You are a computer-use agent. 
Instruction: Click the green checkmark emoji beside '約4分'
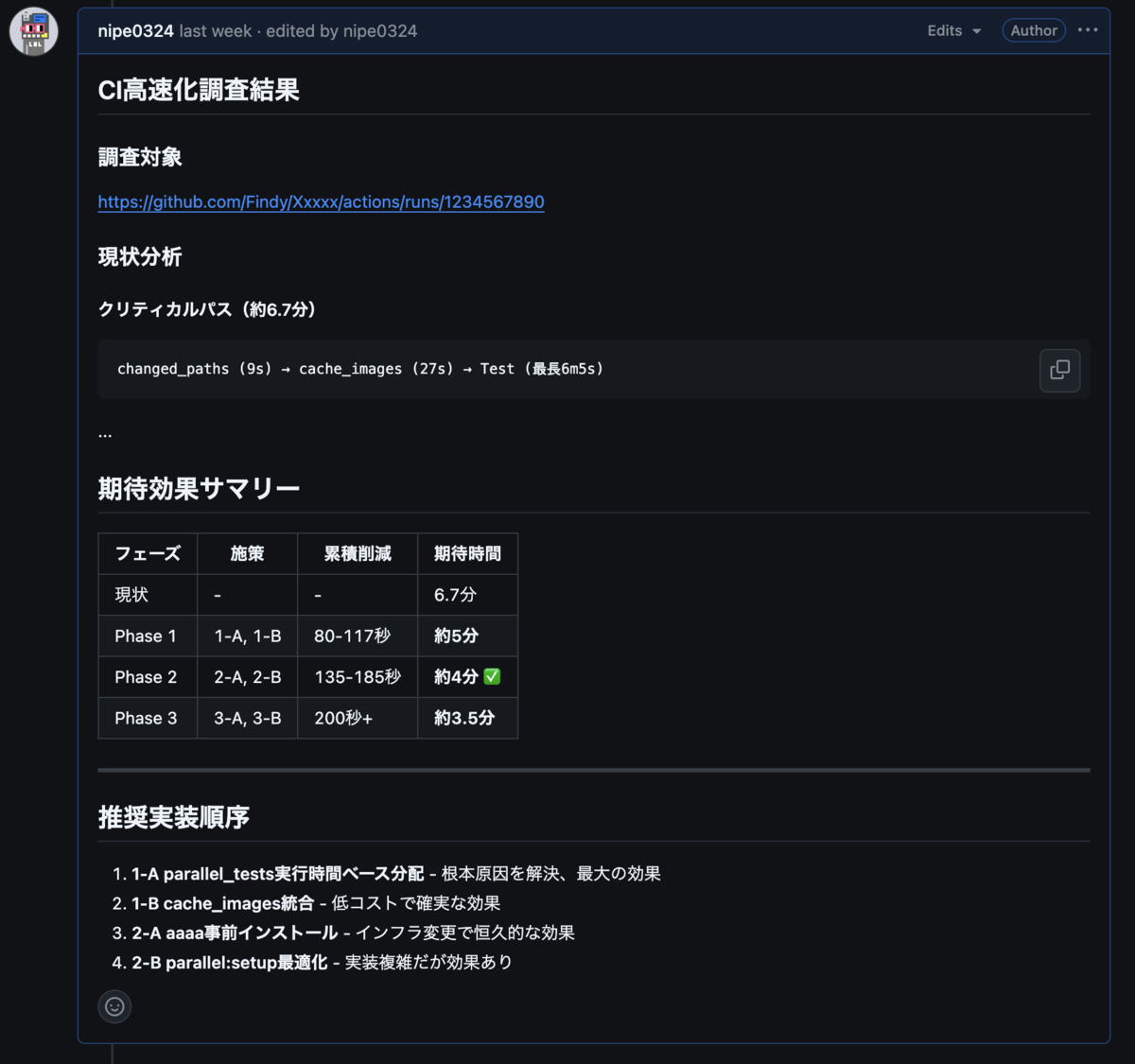click(492, 676)
